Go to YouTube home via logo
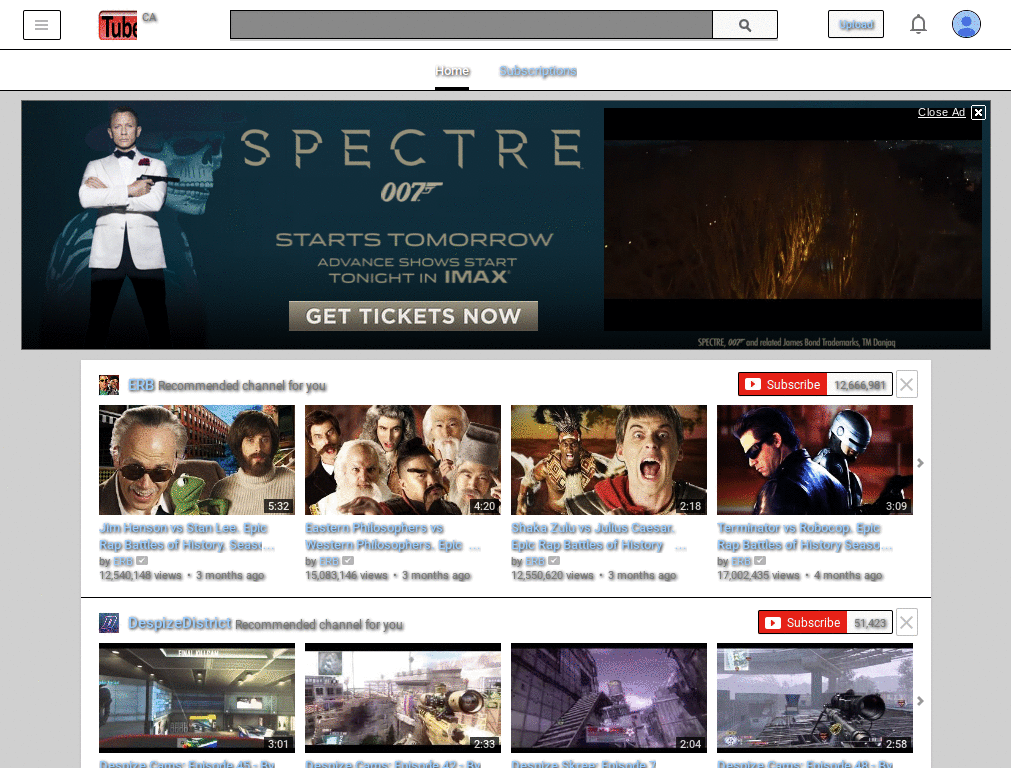Viewport: 1024px width, 768px height. 118,25
